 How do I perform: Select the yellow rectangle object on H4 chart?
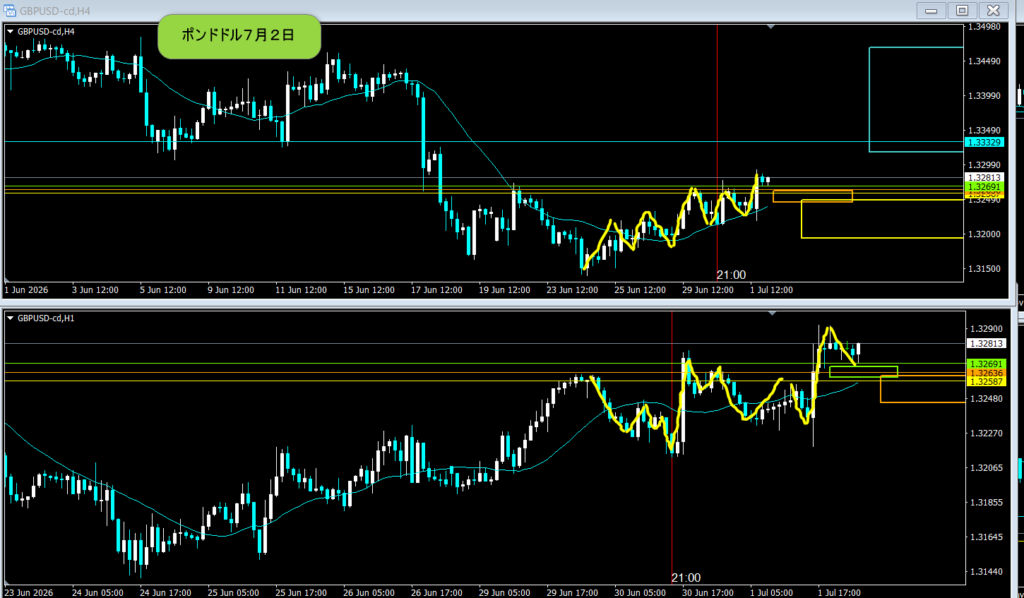[882, 219]
